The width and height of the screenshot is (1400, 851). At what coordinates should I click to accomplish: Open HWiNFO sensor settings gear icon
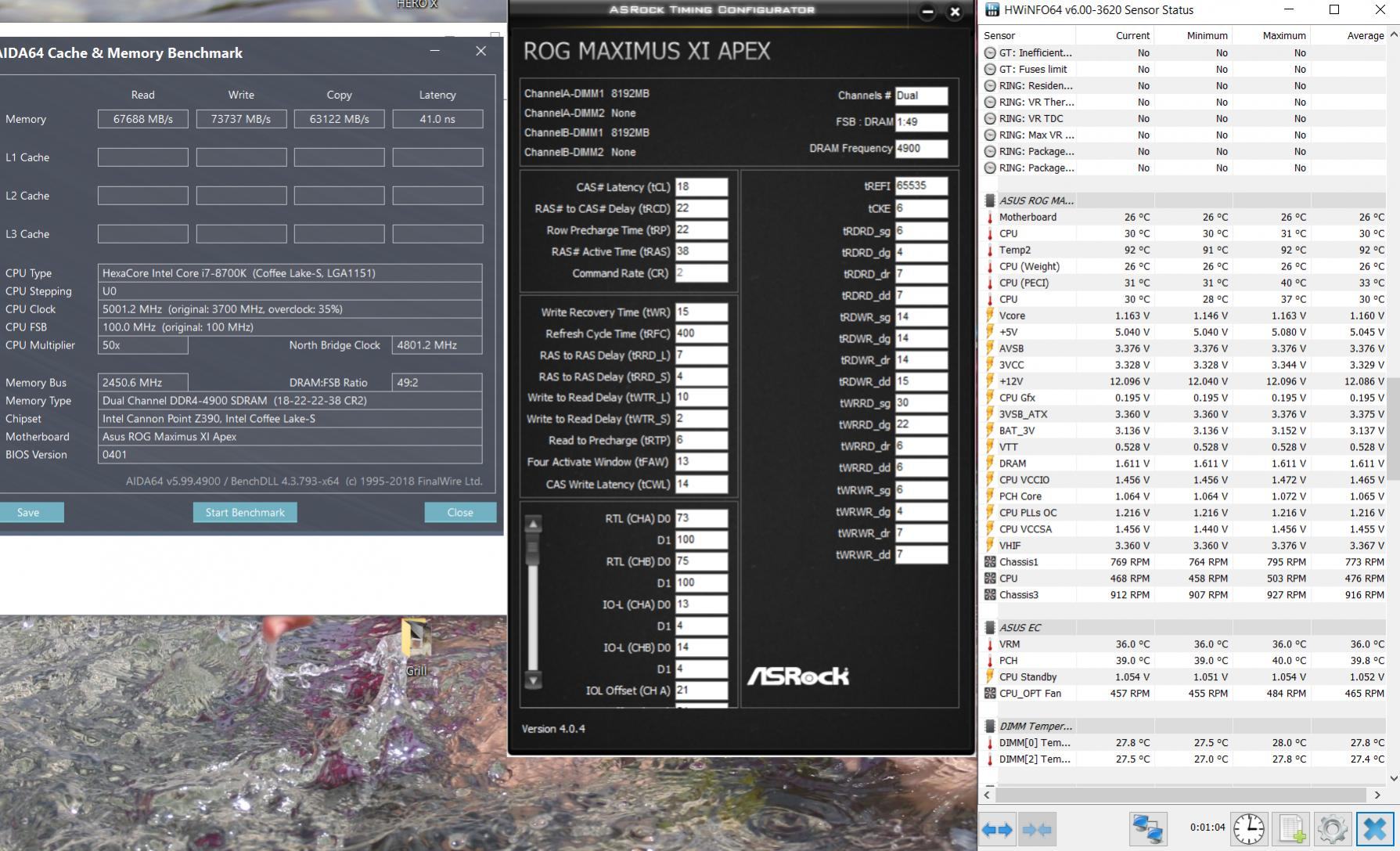[x=1332, y=829]
